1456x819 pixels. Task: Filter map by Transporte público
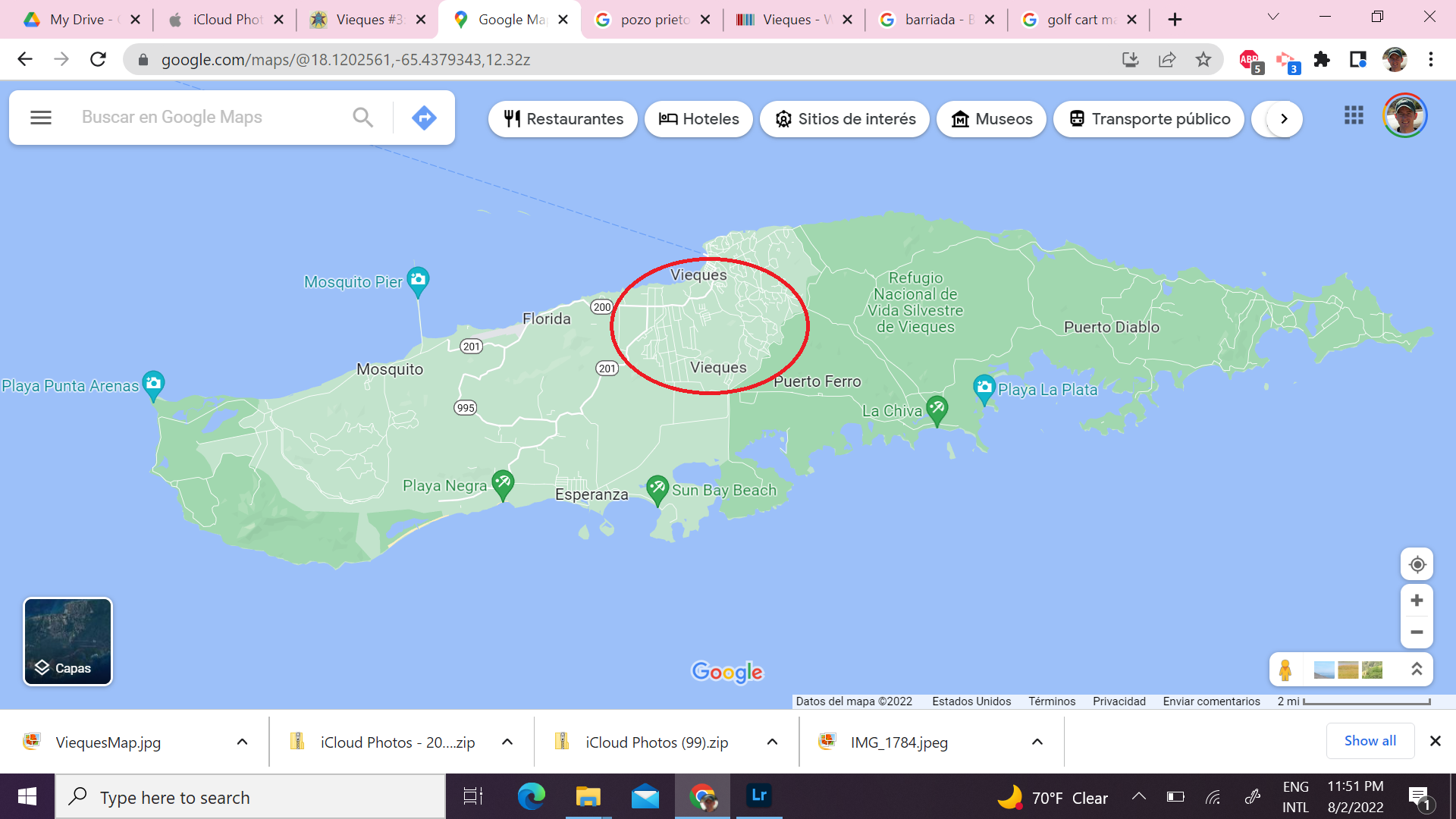[x=1149, y=119]
